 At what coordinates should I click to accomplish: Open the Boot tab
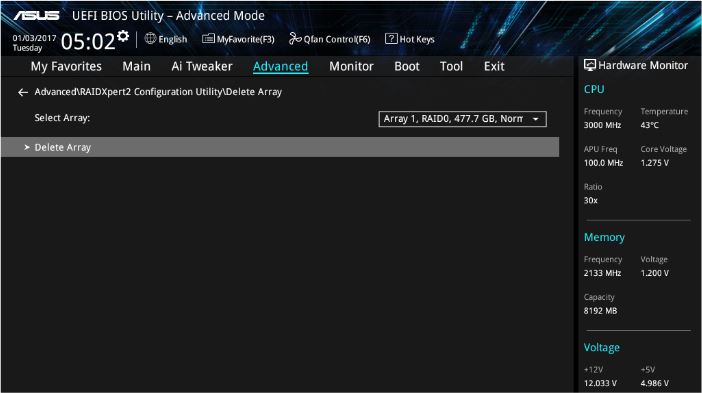[407, 66]
